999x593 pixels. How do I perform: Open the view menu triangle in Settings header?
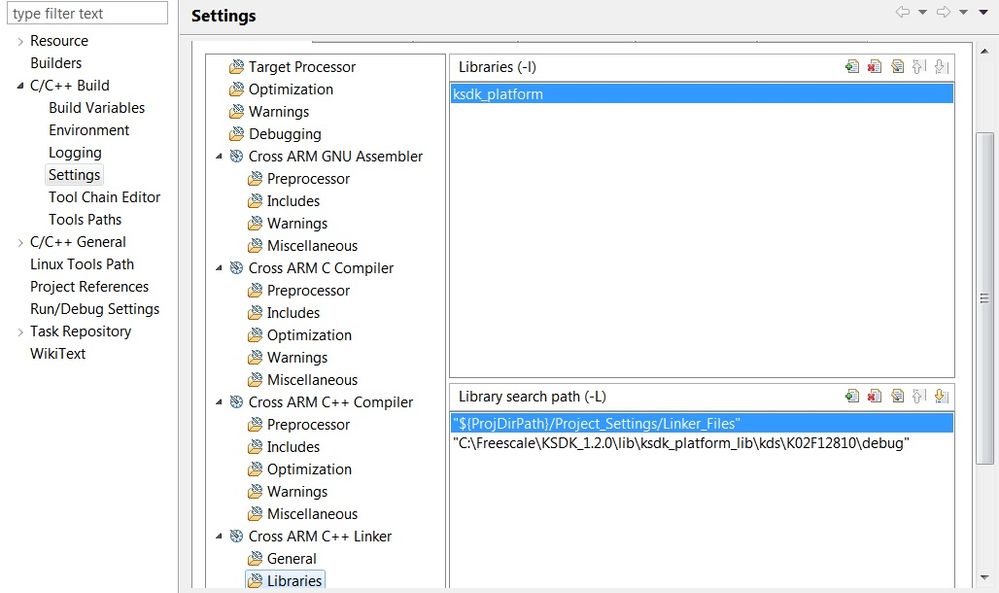coord(983,12)
